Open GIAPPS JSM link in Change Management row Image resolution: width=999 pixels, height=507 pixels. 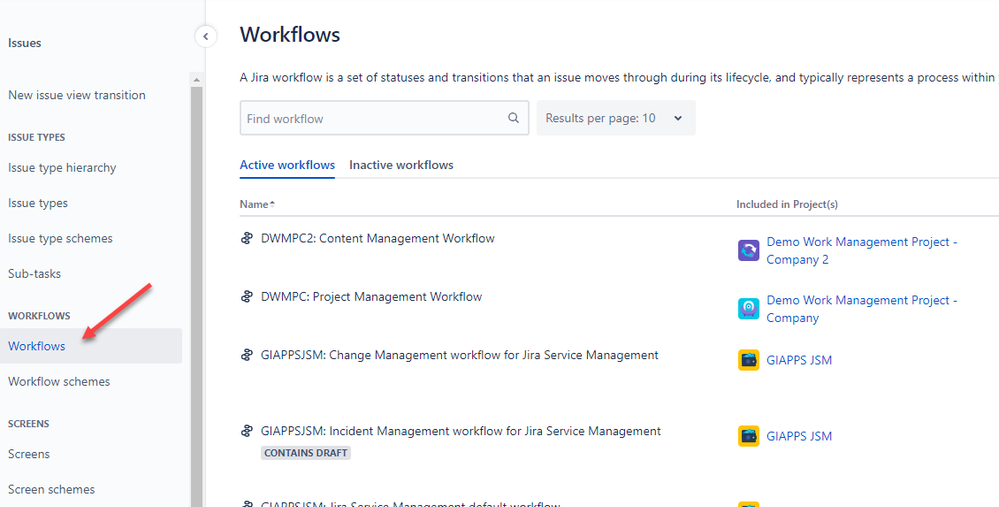(799, 360)
